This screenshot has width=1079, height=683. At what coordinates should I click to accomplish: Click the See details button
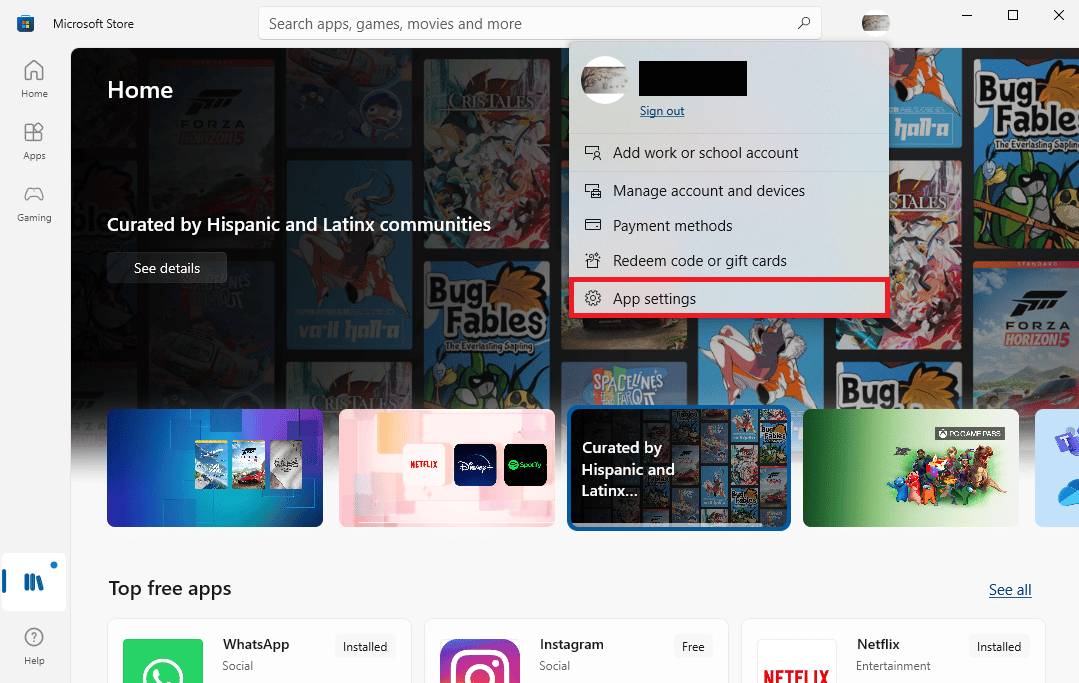167,268
